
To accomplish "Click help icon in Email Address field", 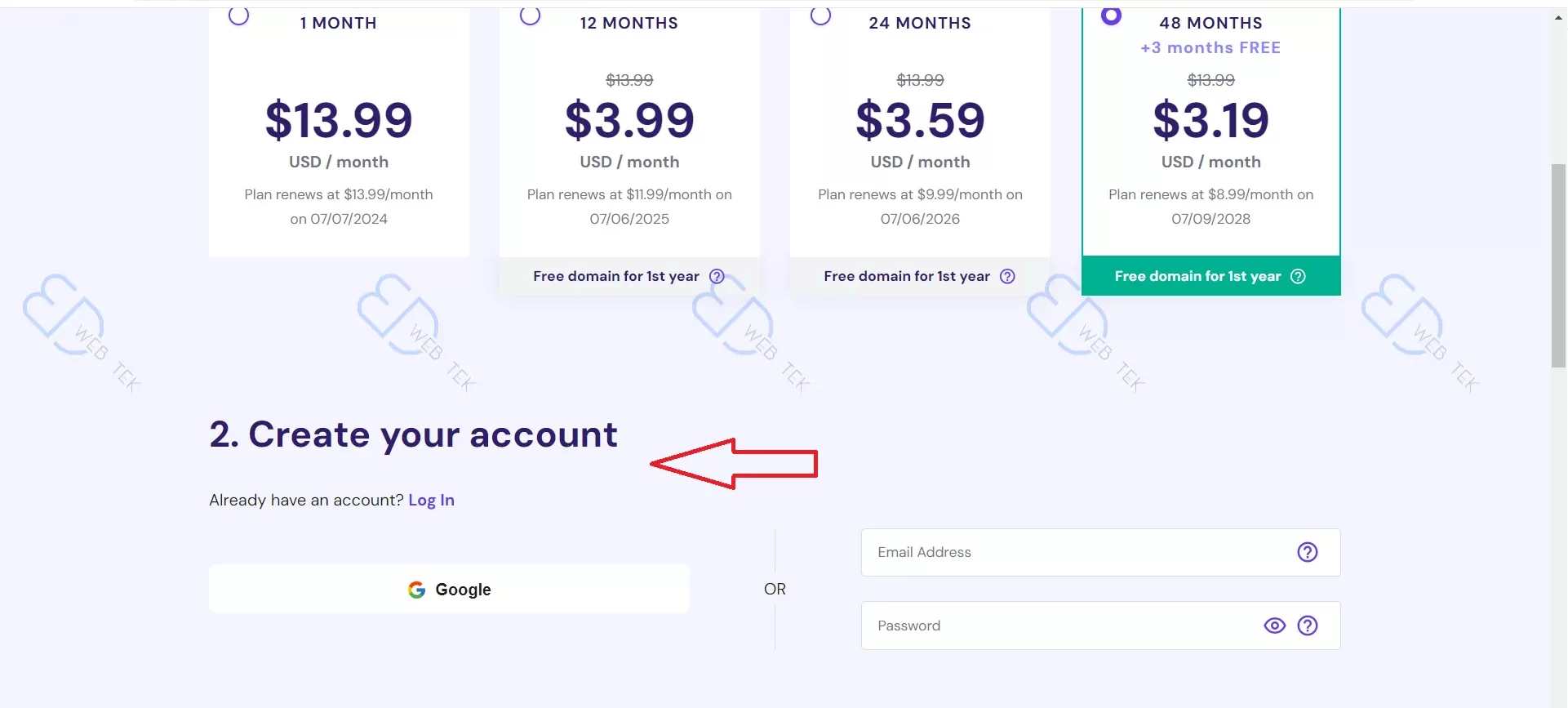I will [1307, 553].
